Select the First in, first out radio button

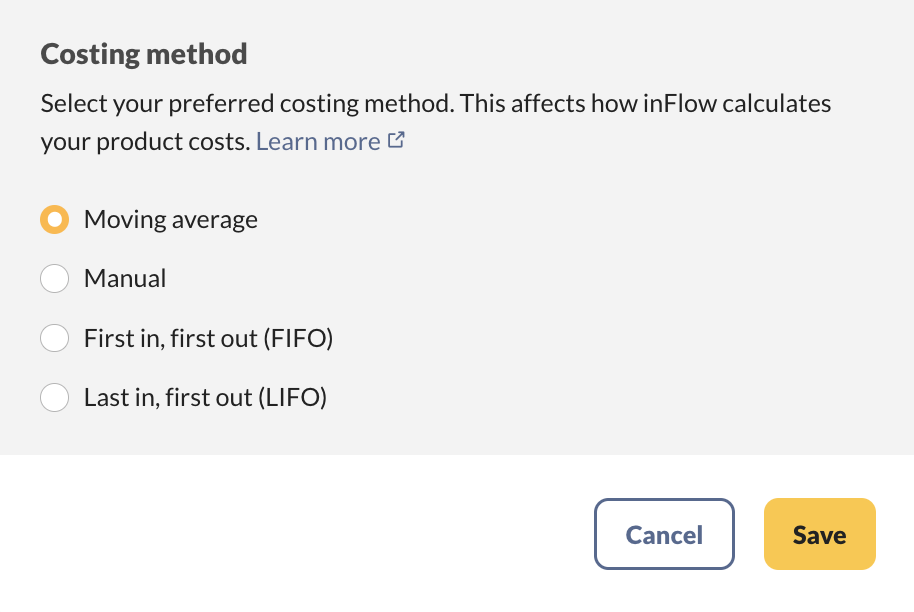point(54,339)
